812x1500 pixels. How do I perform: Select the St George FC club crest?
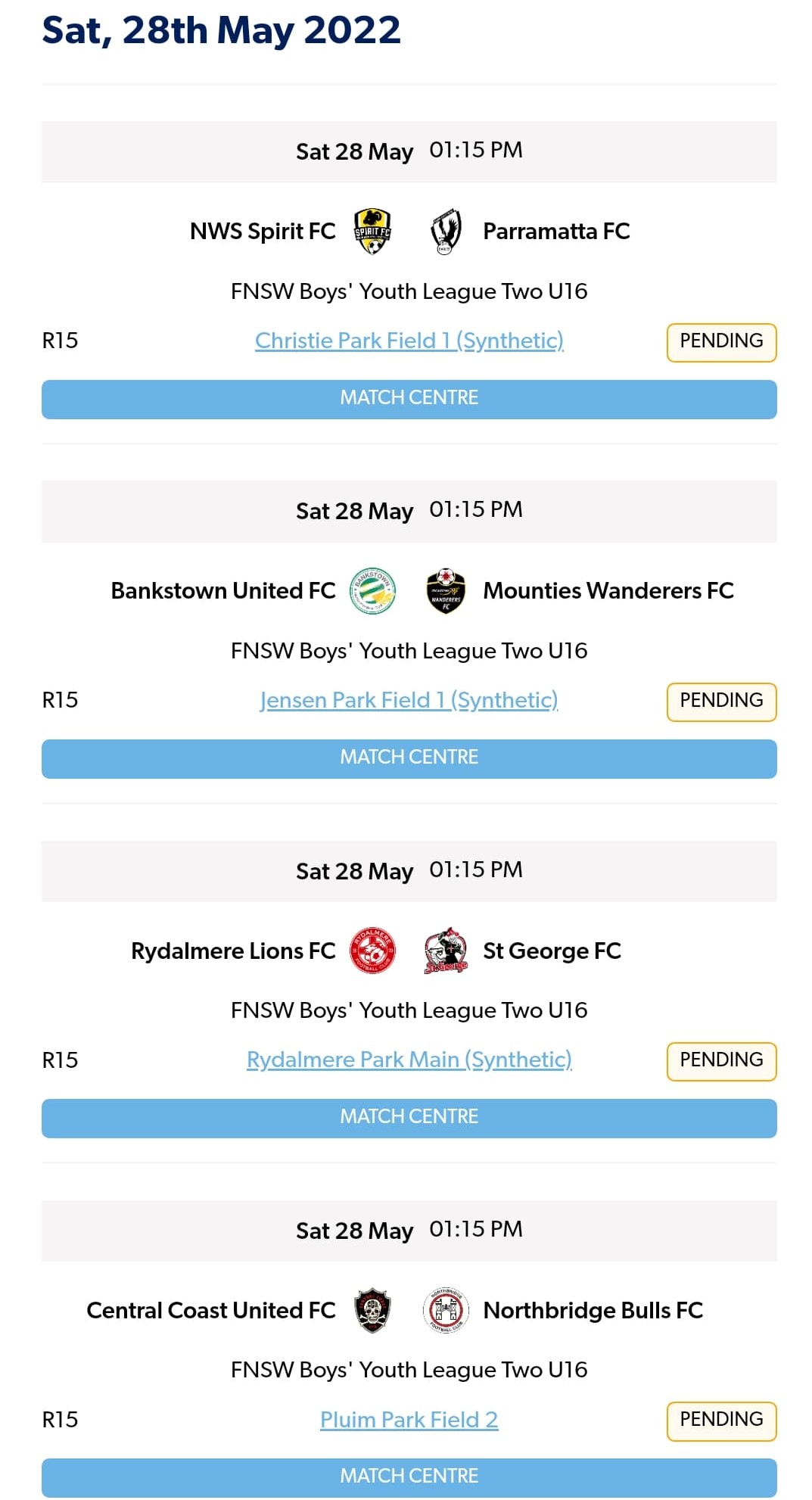[x=446, y=951]
